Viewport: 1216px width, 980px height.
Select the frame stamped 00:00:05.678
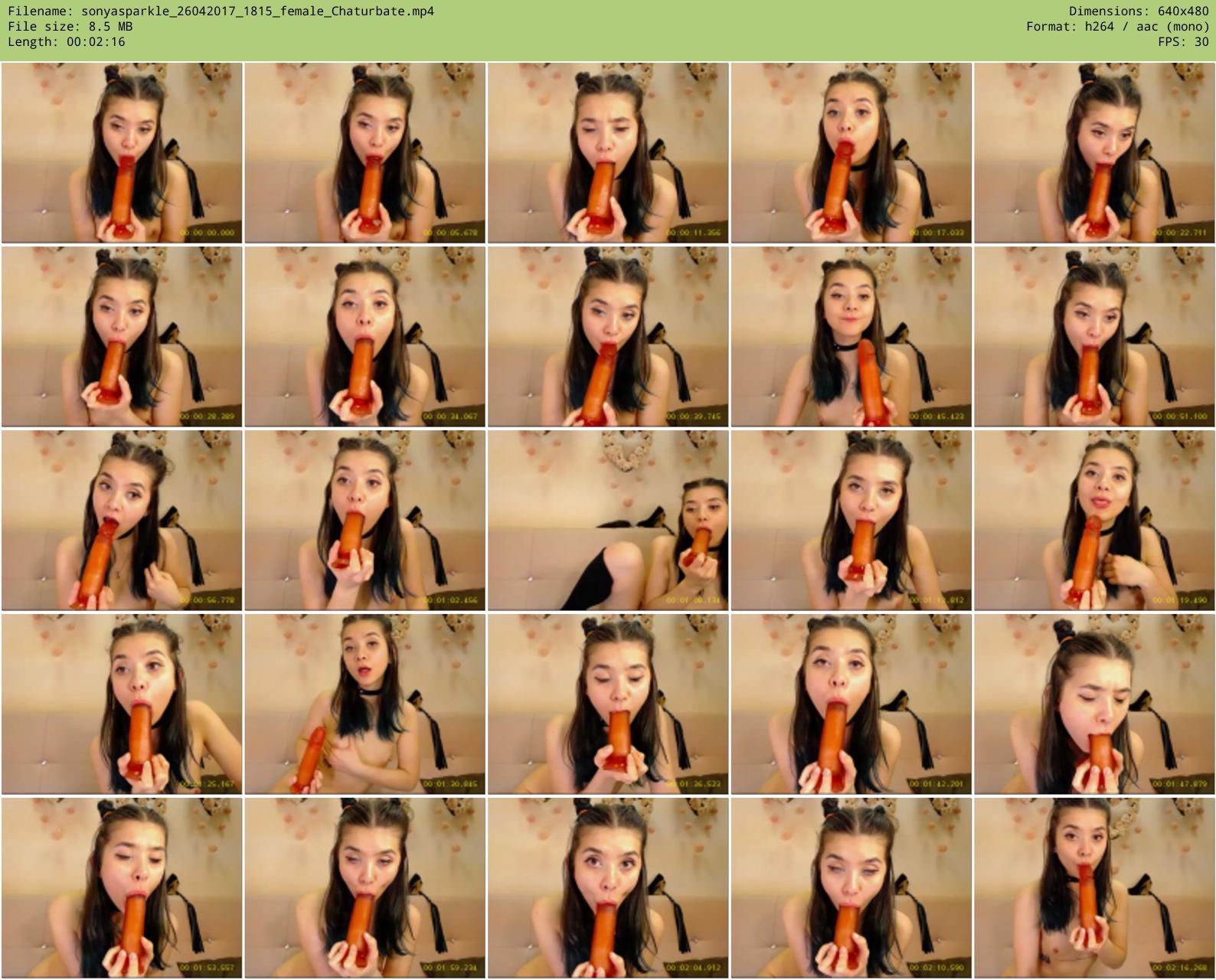point(364,153)
